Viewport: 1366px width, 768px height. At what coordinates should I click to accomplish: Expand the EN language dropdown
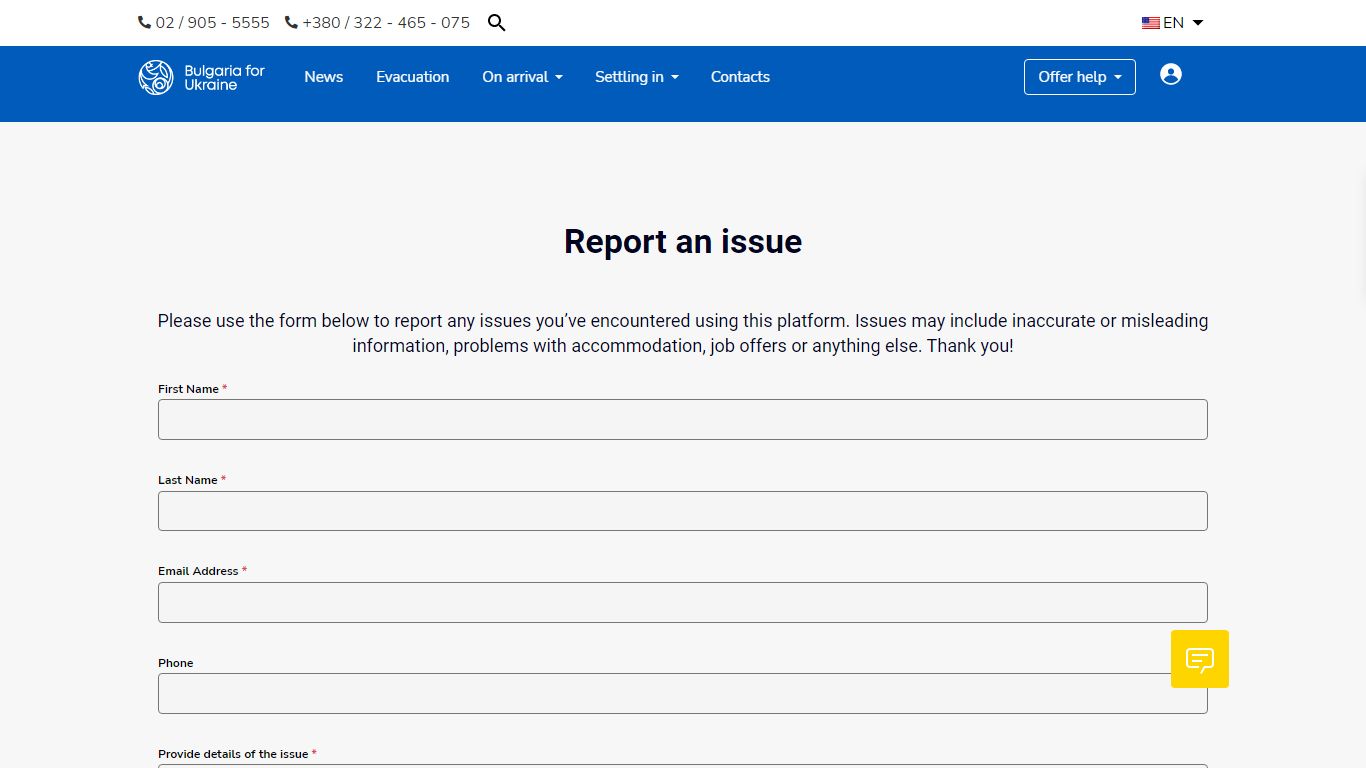click(1173, 23)
